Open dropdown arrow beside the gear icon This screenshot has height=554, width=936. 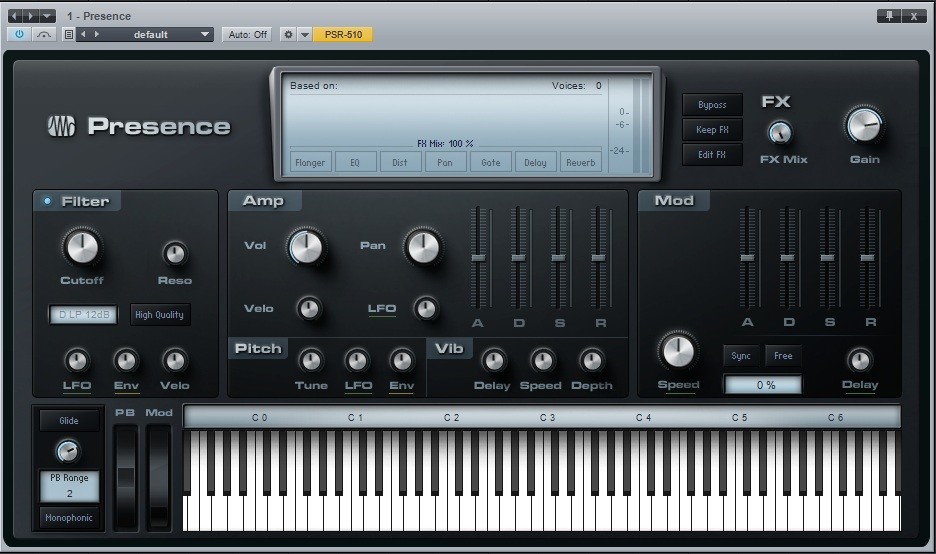pyautogui.click(x=304, y=35)
